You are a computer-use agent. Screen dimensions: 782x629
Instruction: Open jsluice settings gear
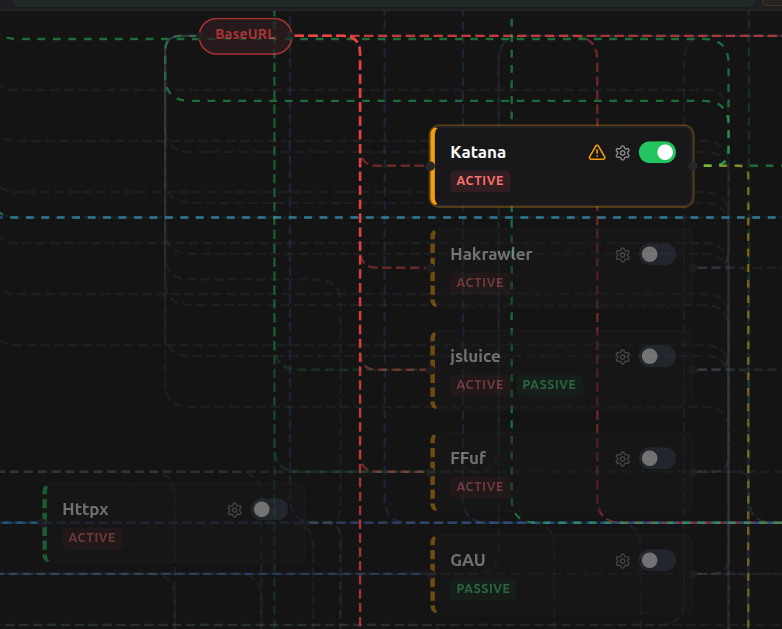[x=622, y=357]
